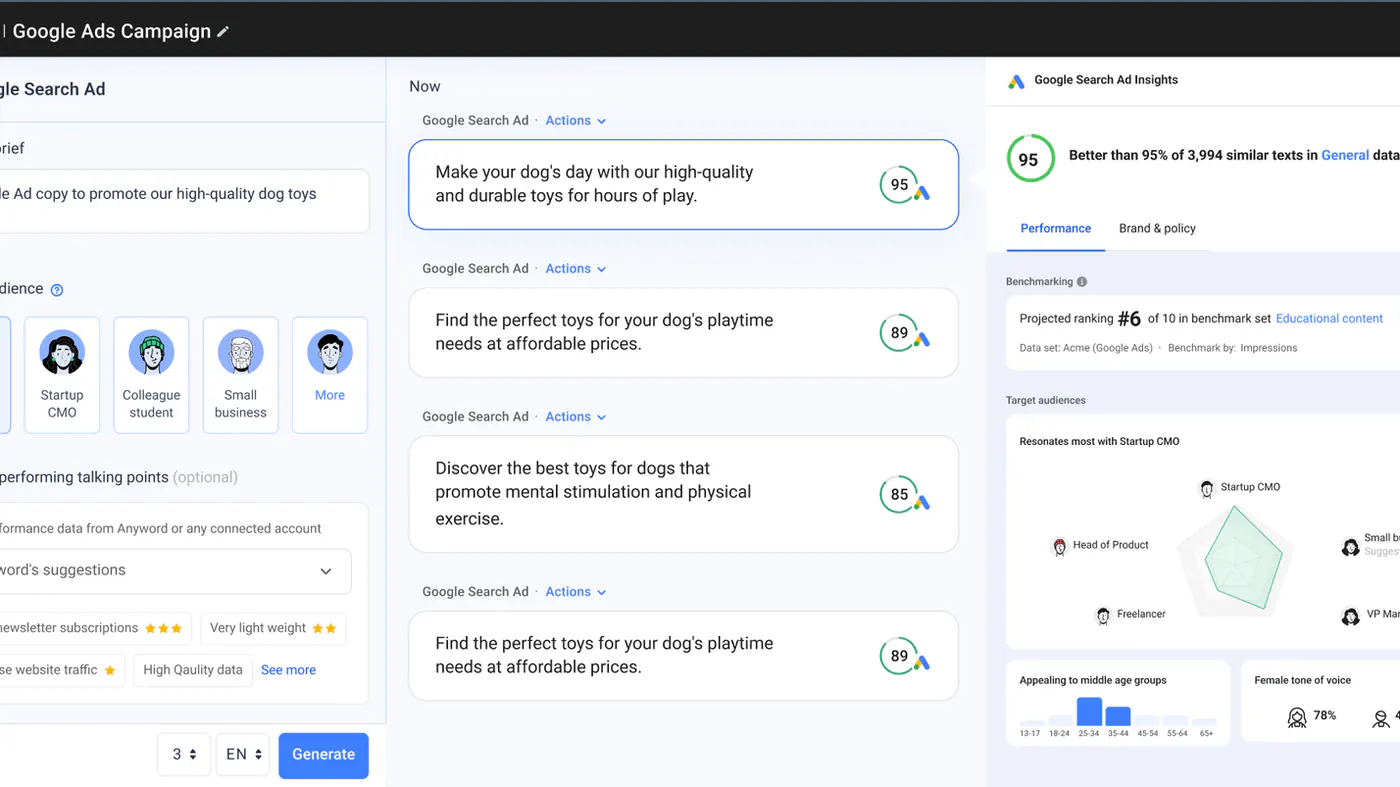Select the Very light weight talking point
The width and height of the screenshot is (1400, 787).
273,628
